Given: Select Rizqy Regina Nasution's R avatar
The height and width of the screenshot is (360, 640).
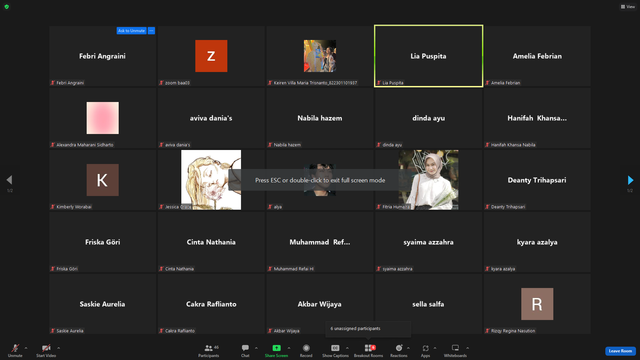Looking at the screenshot, I should tap(537, 304).
